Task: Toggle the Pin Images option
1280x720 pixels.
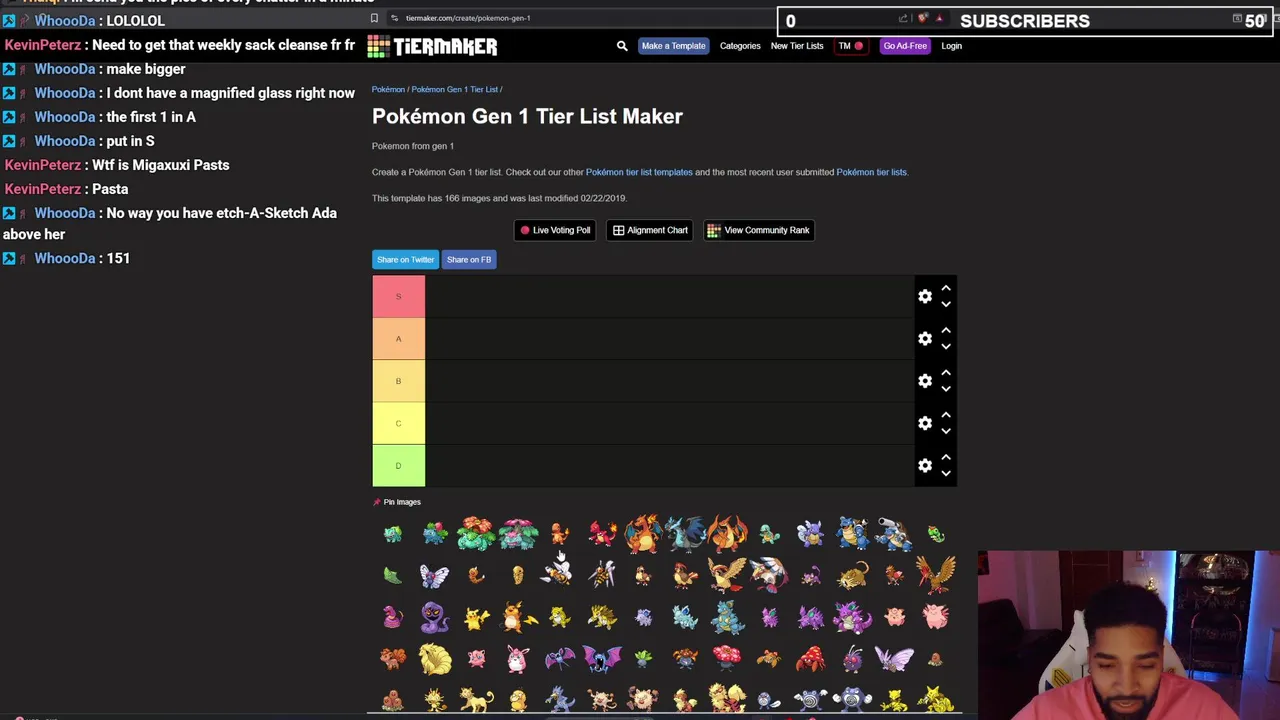Action: point(397,502)
